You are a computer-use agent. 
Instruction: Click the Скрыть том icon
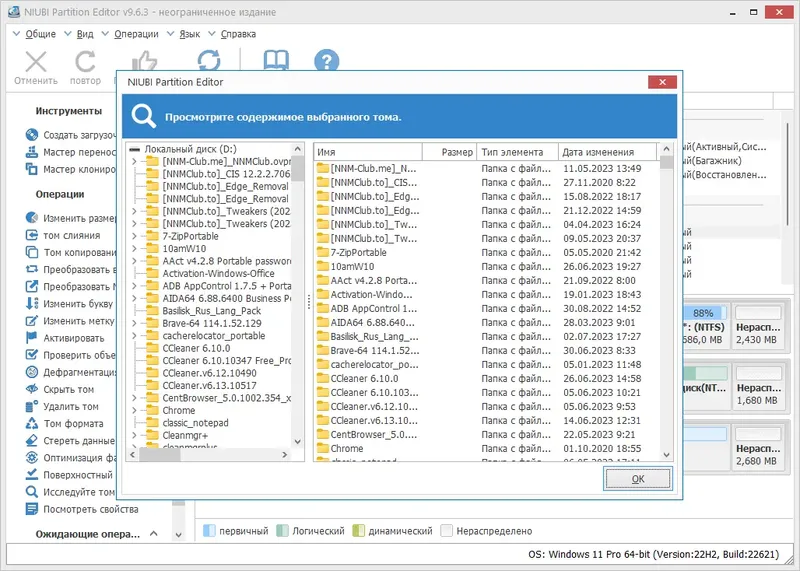[32, 389]
